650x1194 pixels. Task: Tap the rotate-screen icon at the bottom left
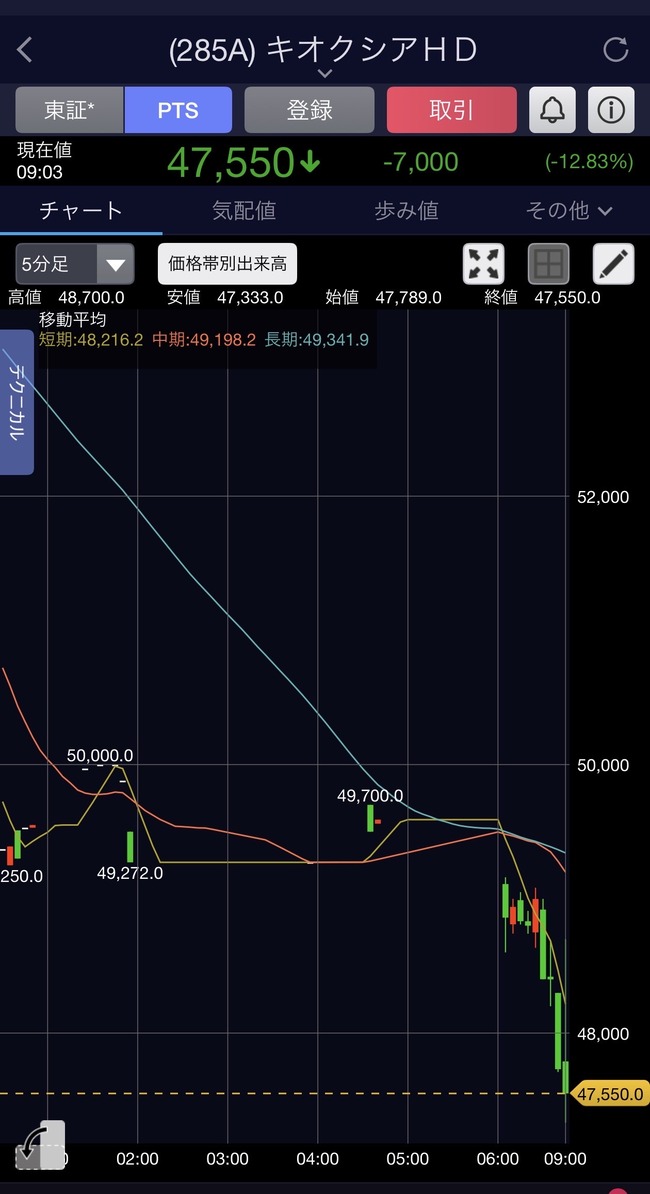click(40, 1145)
